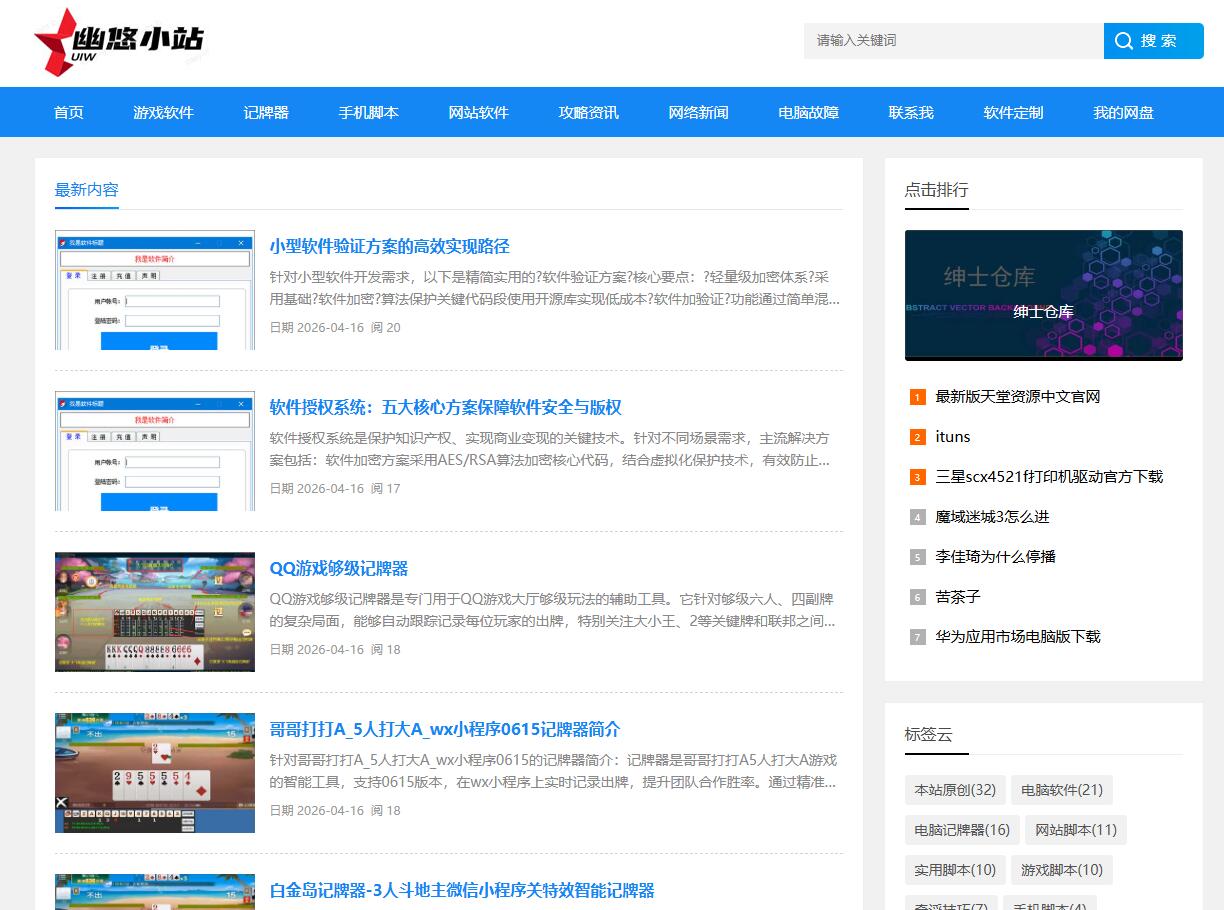Open the 白金岛记牌器 article title link
Viewport: 1224px width, 910px height.
(x=462, y=891)
